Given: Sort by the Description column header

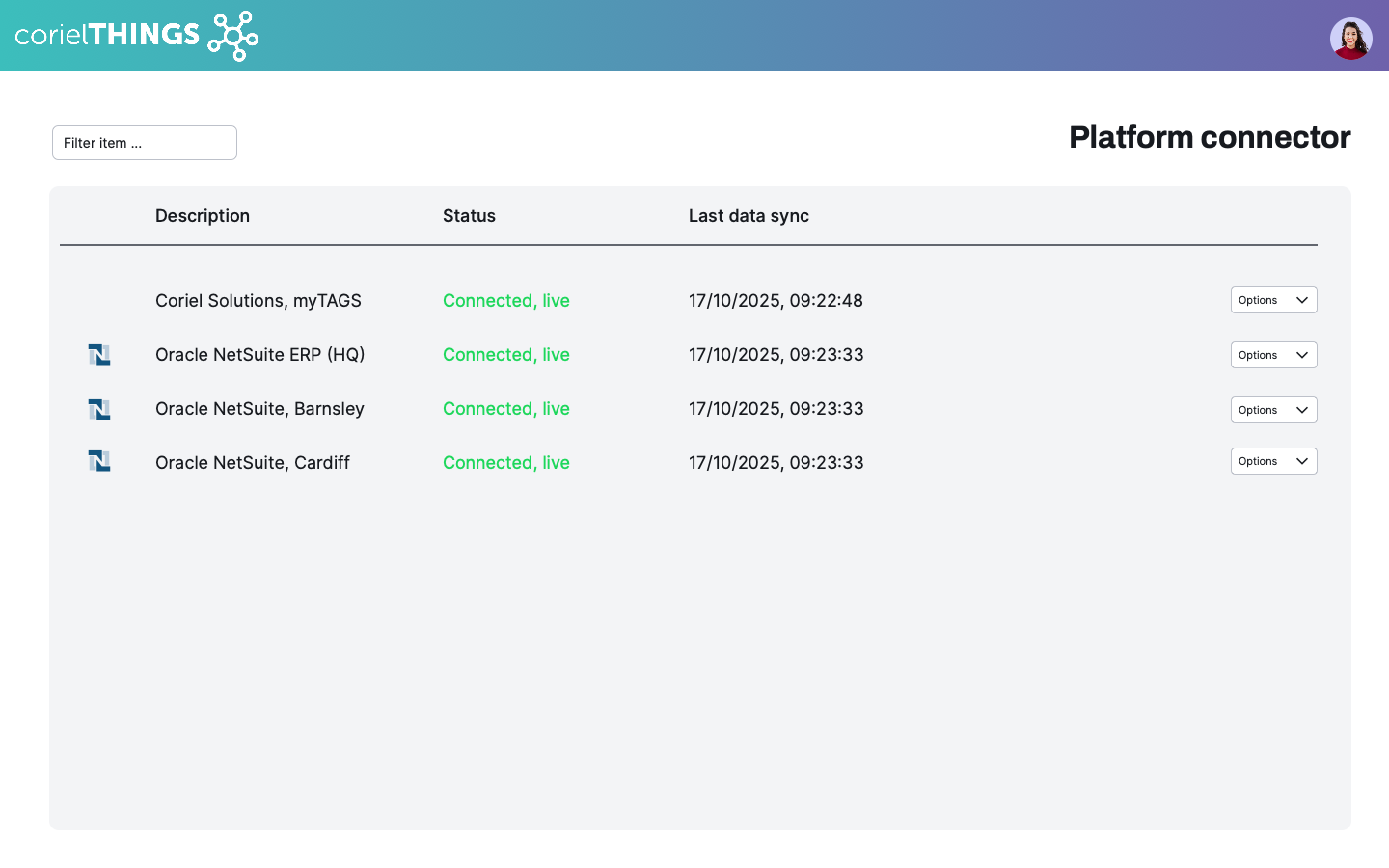Looking at the screenshot, I should coord(203,216).
